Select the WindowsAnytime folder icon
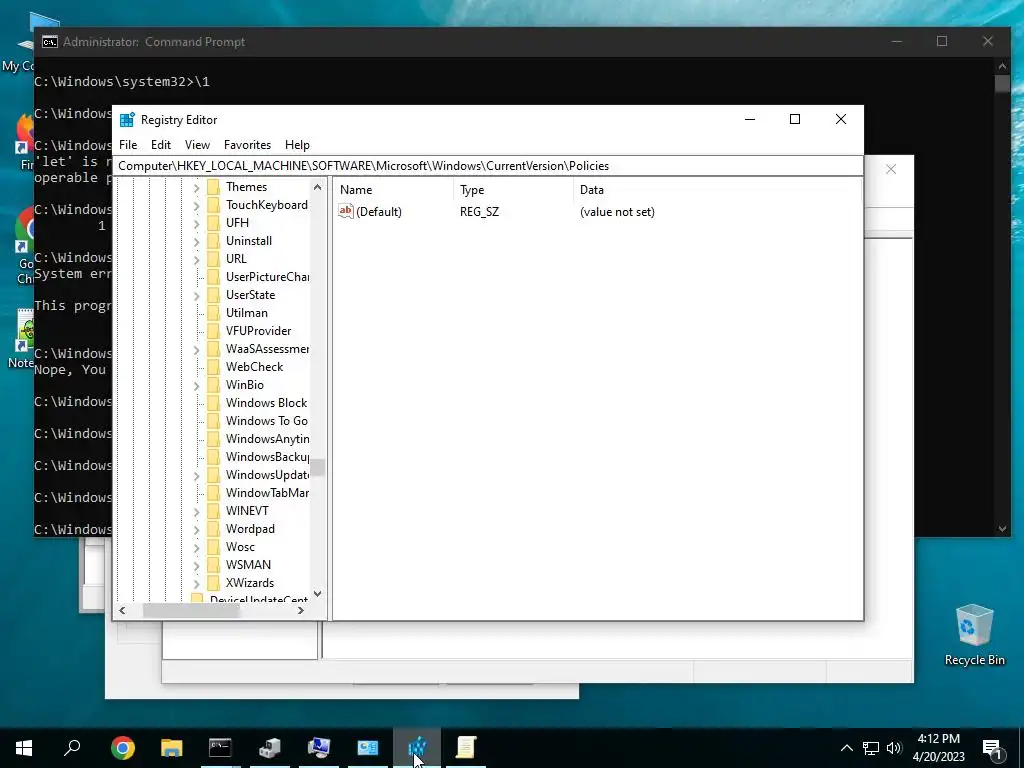 click(213, 439)
